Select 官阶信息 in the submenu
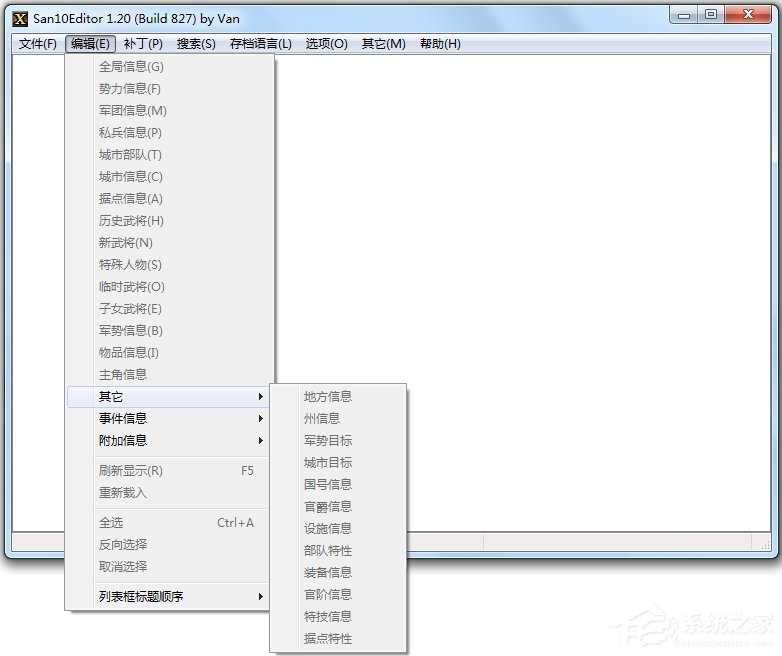This screenshot has width=782, height=656. click(338, 594)
